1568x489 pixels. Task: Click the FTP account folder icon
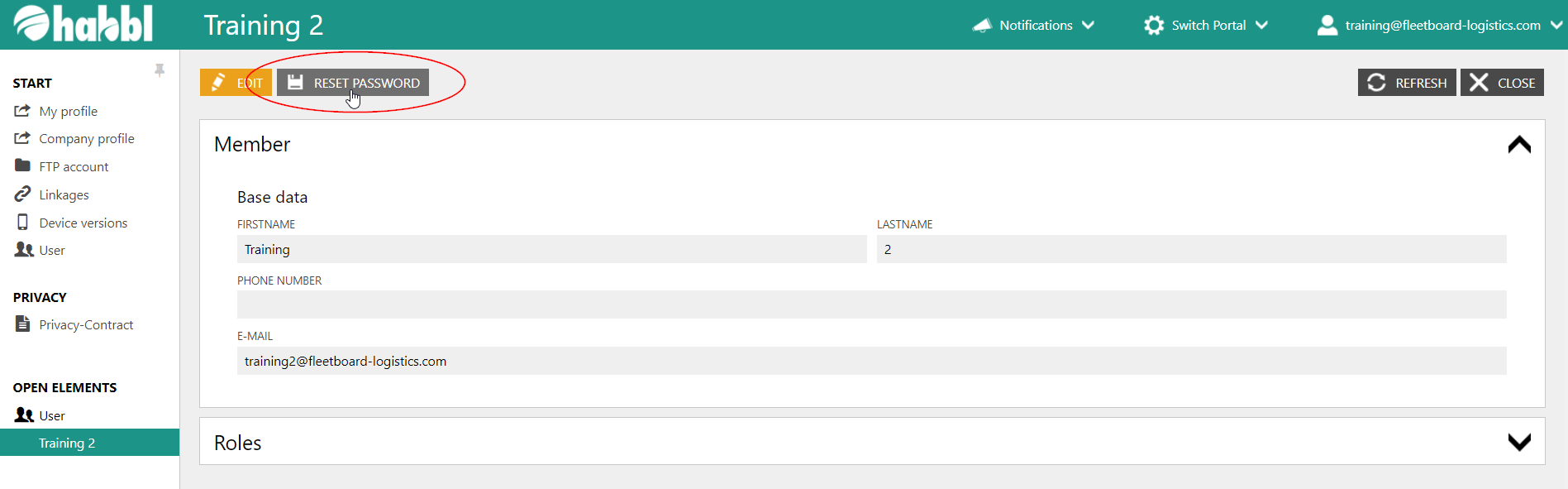pyautogui.click(x=22, y=166)
